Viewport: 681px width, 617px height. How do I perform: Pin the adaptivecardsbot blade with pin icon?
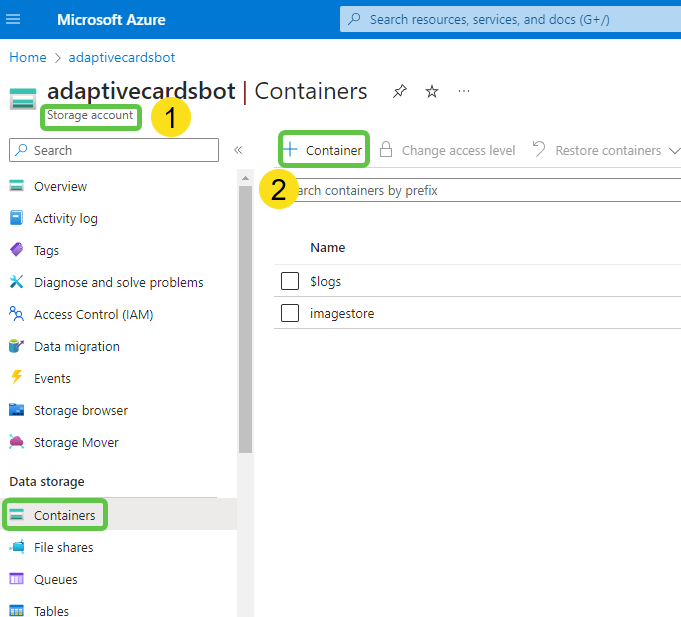(x=400, y=92)
